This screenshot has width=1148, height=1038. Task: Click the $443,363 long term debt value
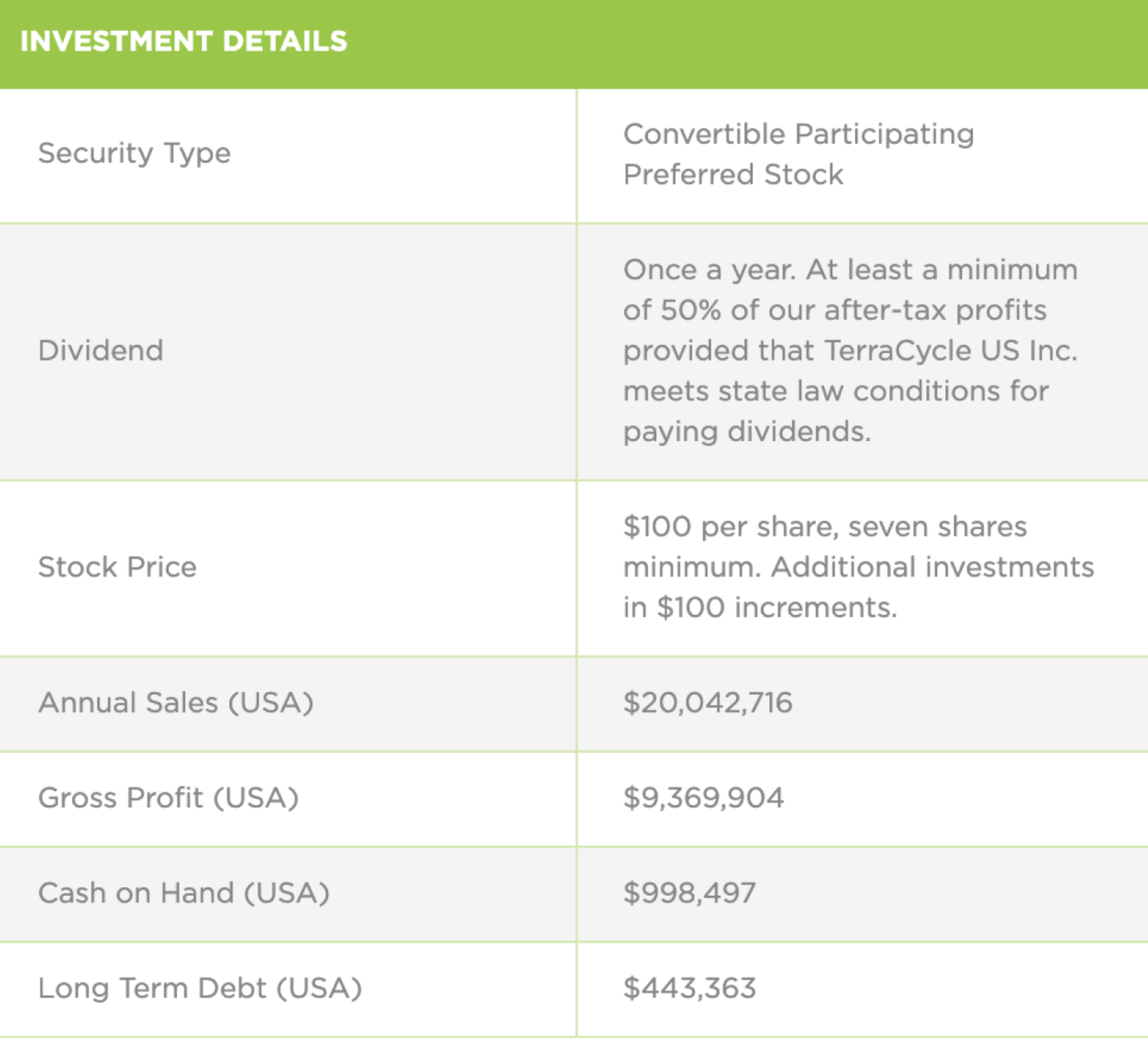(690, 988)
